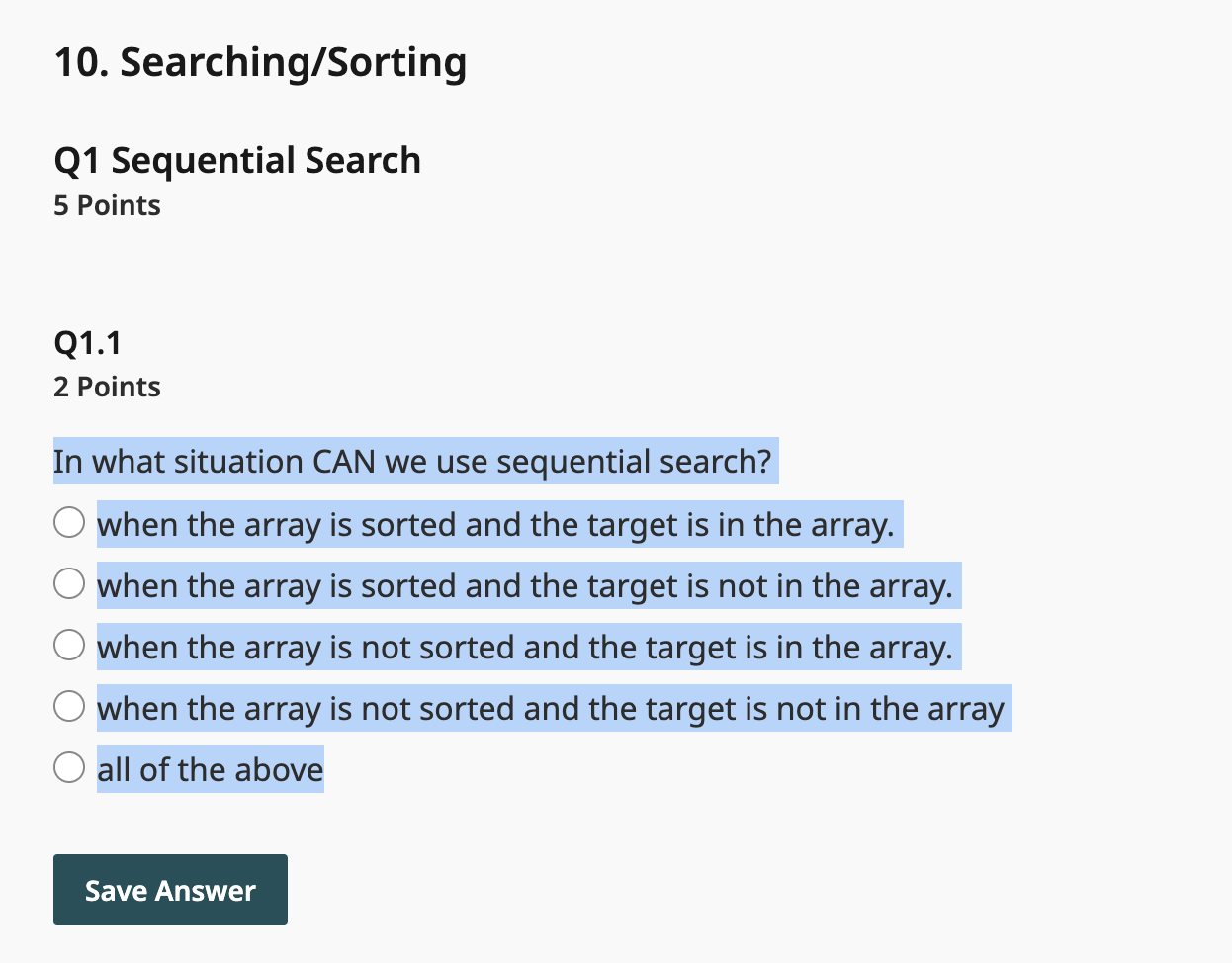Click the highlighted question text about sequential search

[x=413, y=462]
